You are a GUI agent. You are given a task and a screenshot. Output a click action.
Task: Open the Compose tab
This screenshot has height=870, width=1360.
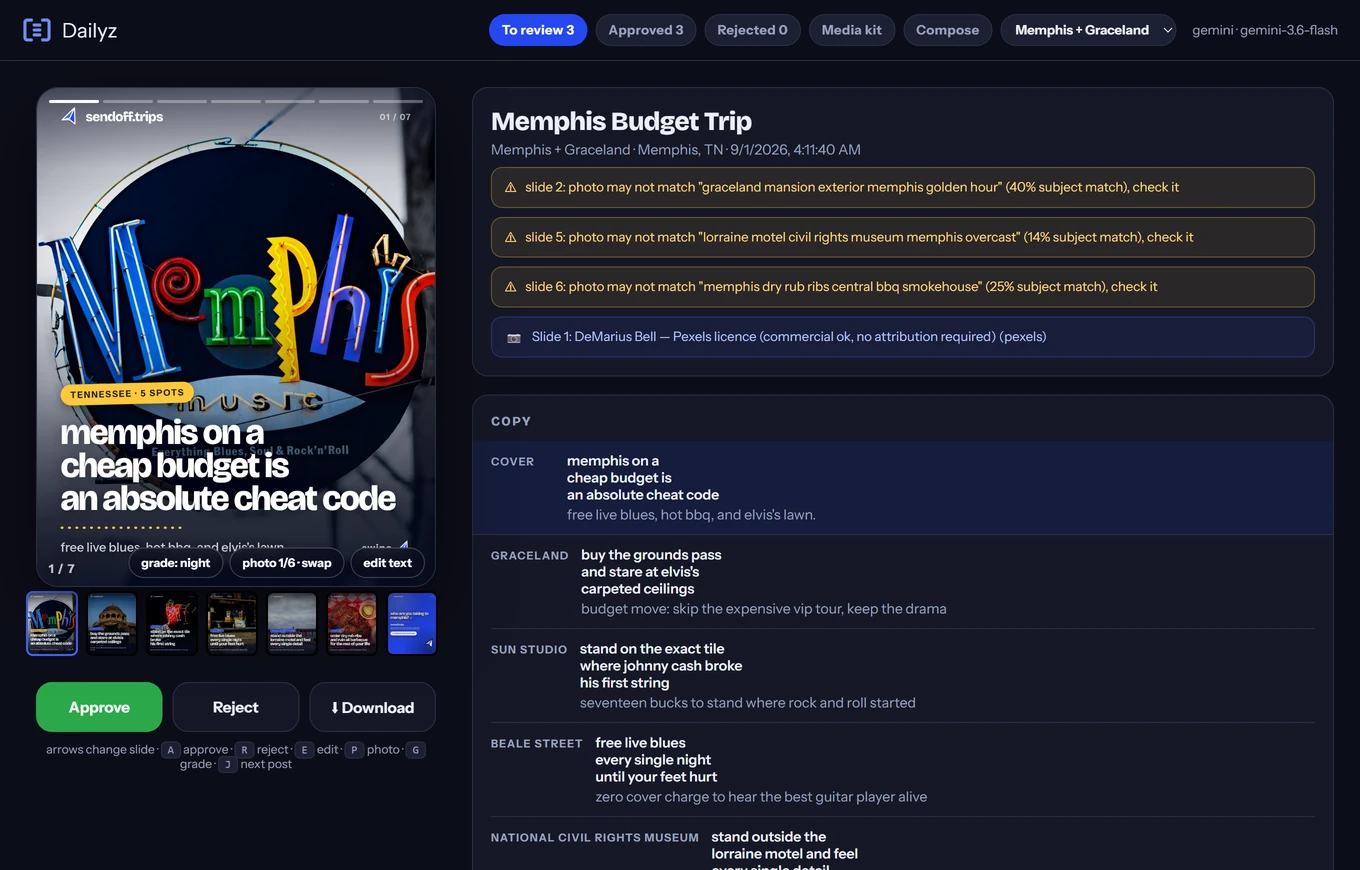pyautogui.click(x=947, y=30)
